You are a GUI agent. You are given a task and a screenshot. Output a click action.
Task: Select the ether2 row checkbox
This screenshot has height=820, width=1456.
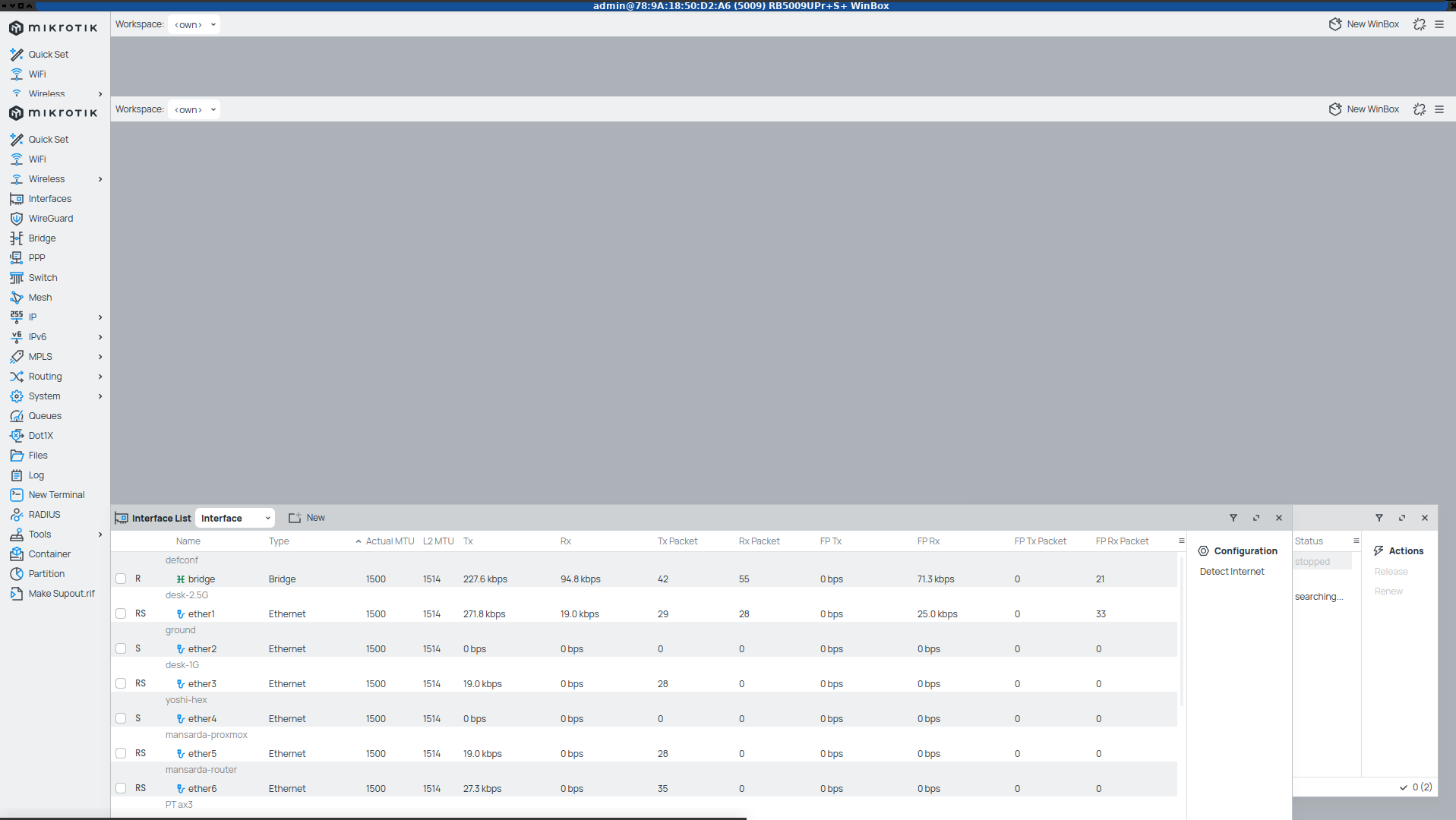pyautogui.click(x=121, y=648)
